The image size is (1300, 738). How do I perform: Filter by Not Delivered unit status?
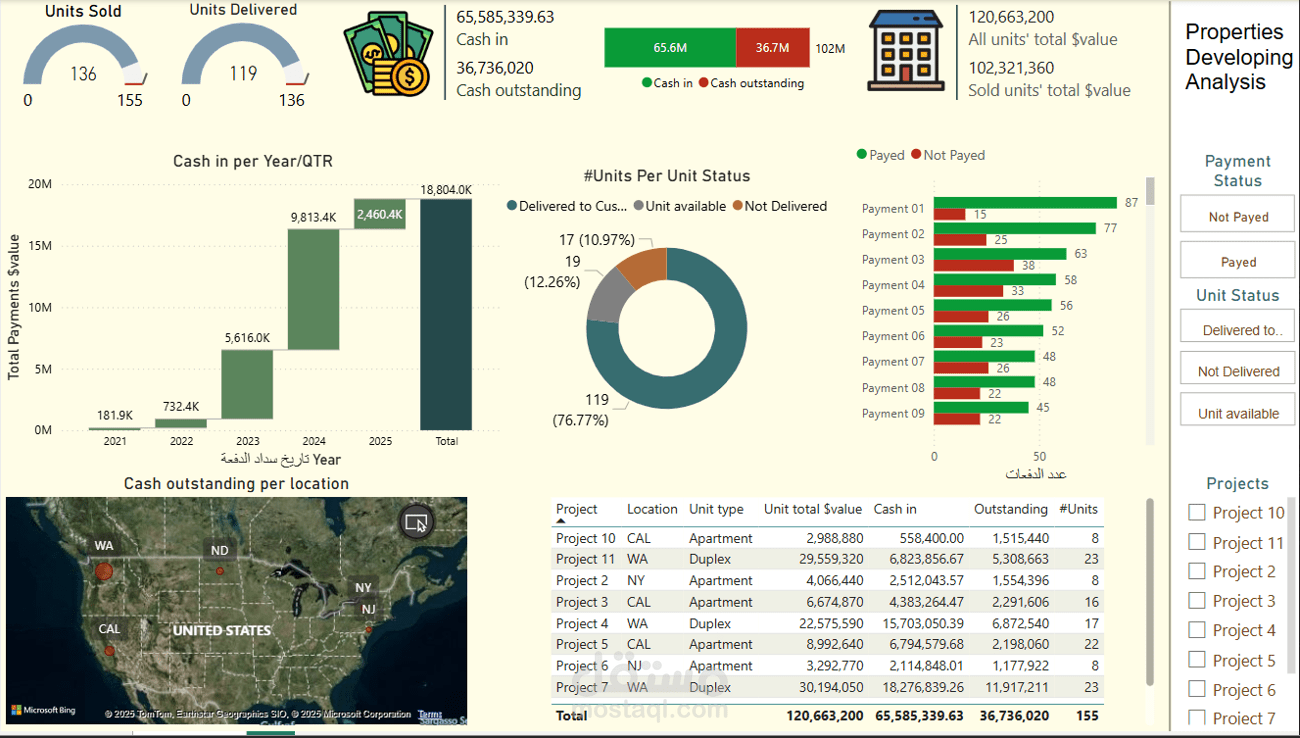point(1238,370)
